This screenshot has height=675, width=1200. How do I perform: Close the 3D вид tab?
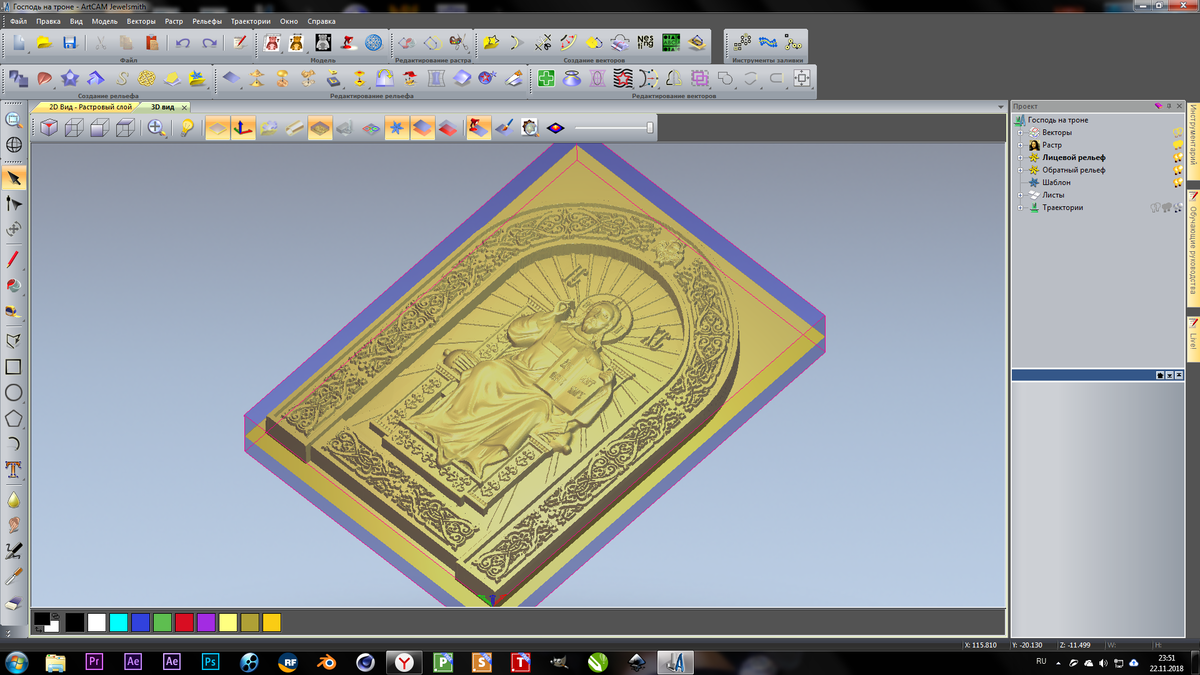[186, 106]
